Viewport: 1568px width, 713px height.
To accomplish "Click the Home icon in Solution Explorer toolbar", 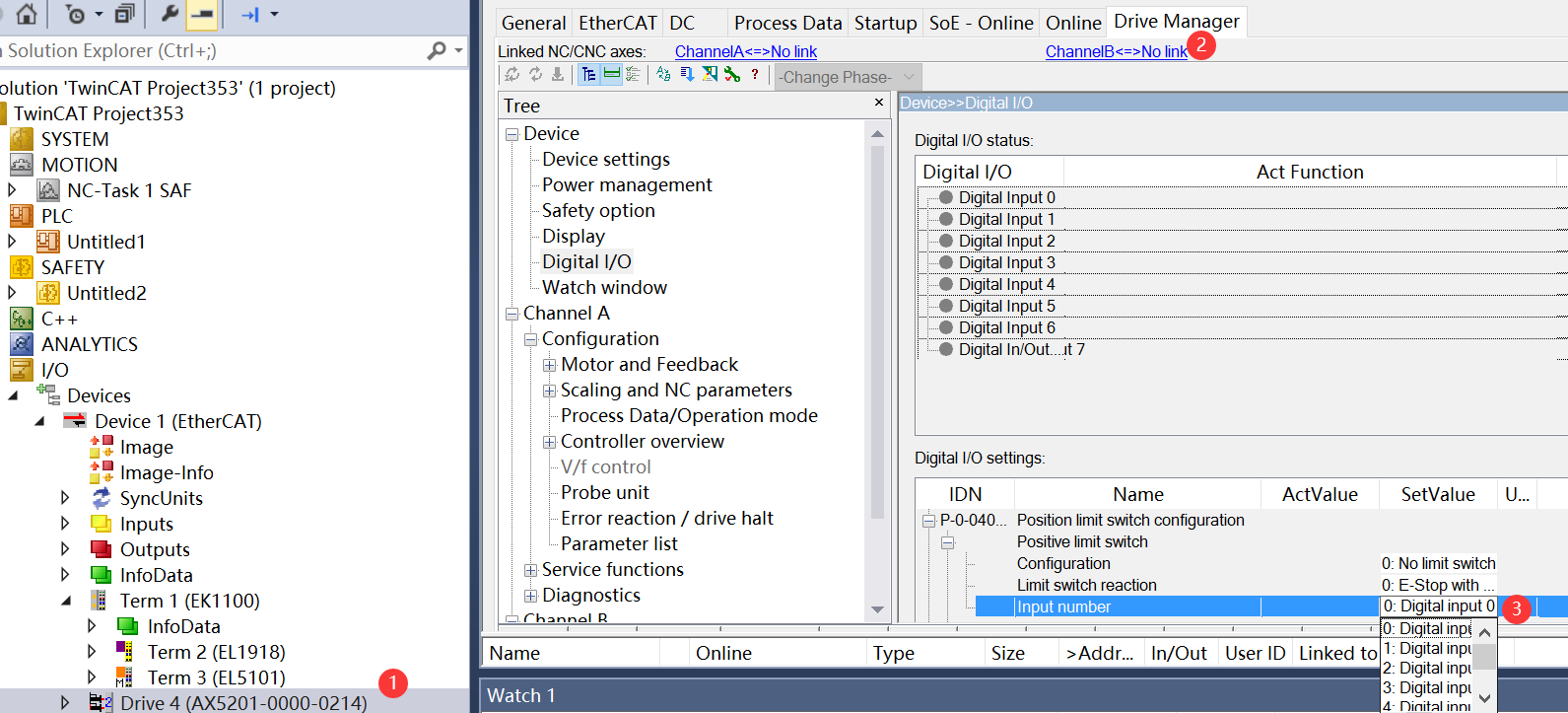I will click(x=27, y=14).
